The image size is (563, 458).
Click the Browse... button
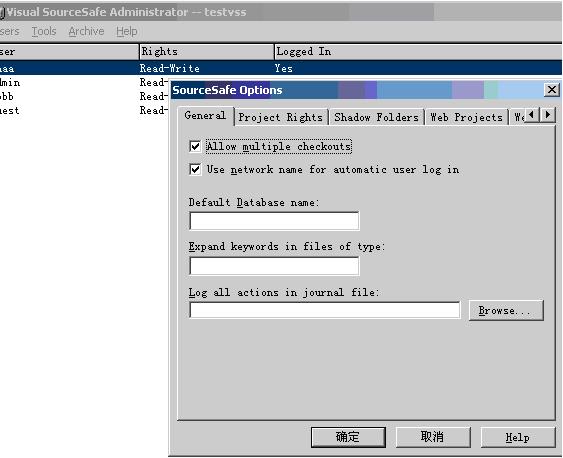click(x=506, y=310)
